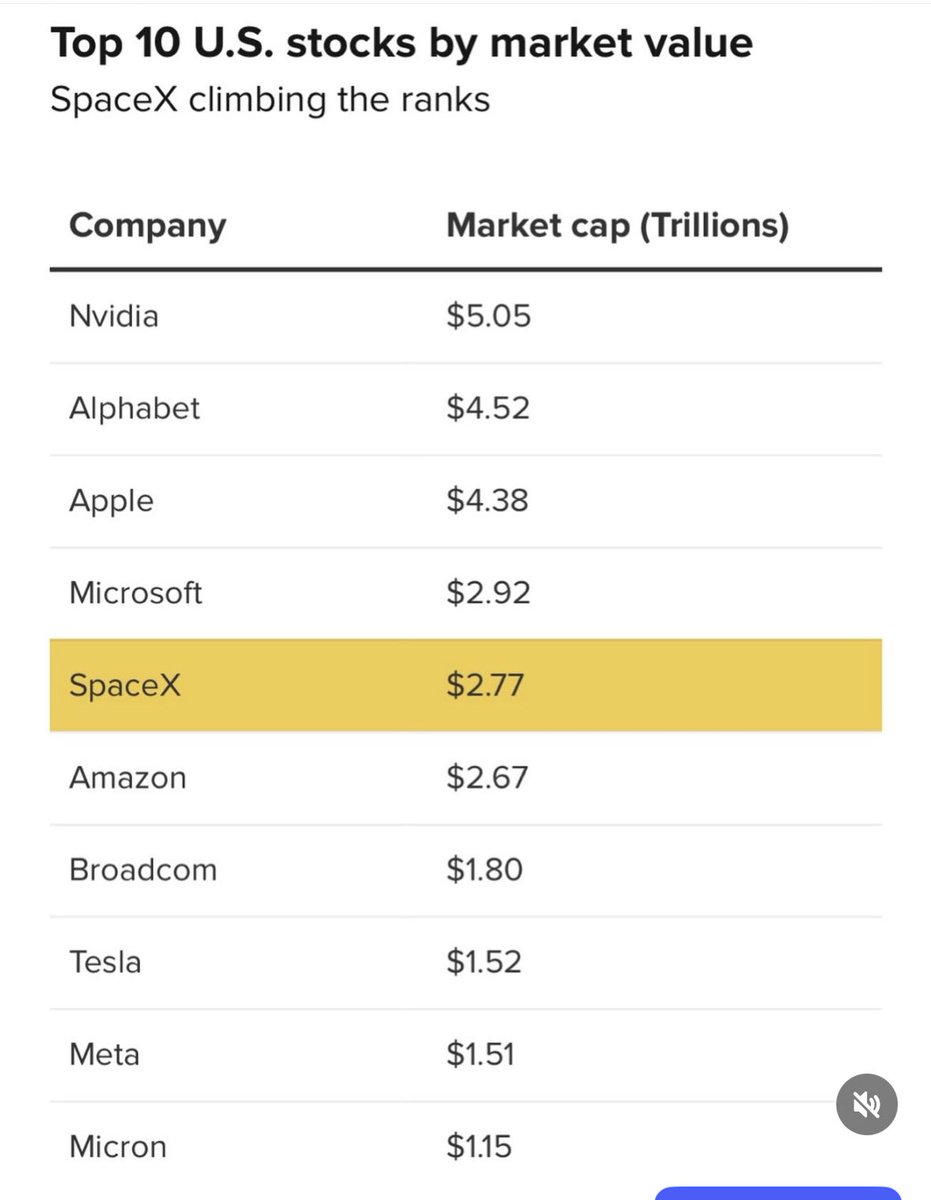The image size is (931, 1200).
Task: Click the $1.15 Micron value
Action: pos(479,1146)
